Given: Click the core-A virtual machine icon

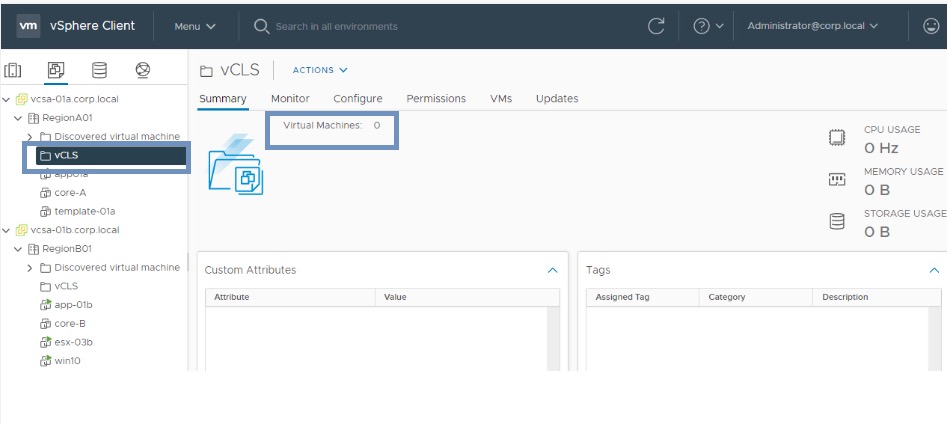Looking at the screenshot, I should tap(45, 193).
